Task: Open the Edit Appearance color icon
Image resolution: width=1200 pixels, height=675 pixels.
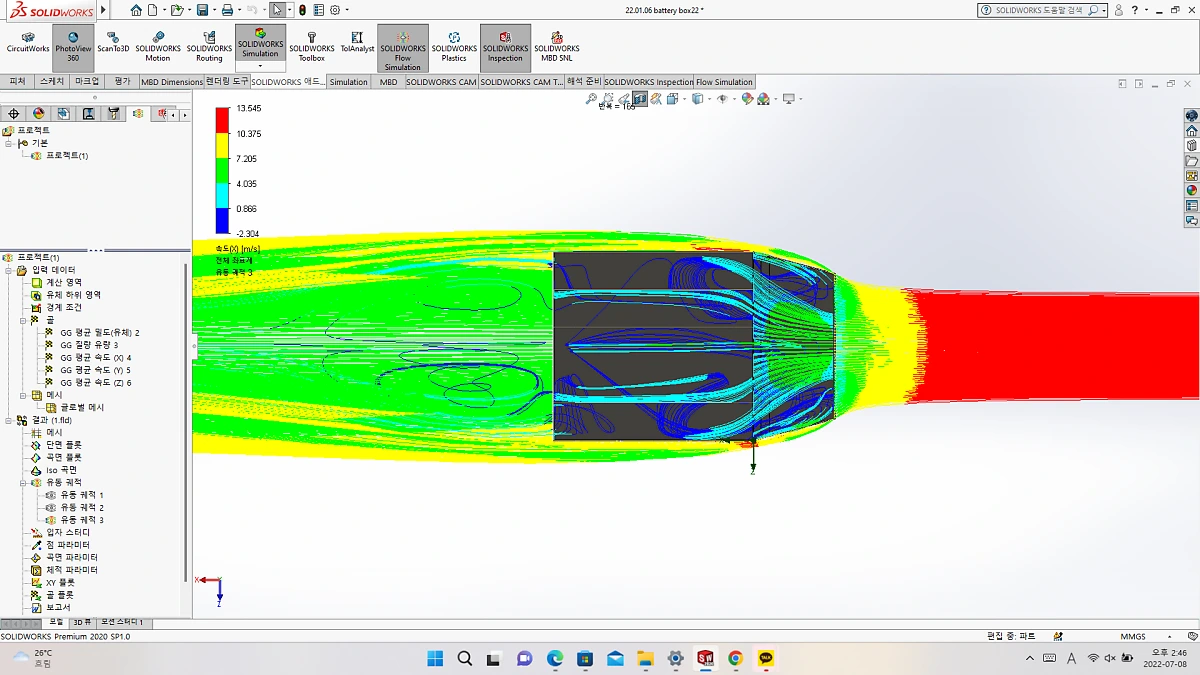Action: coord(748,99)
